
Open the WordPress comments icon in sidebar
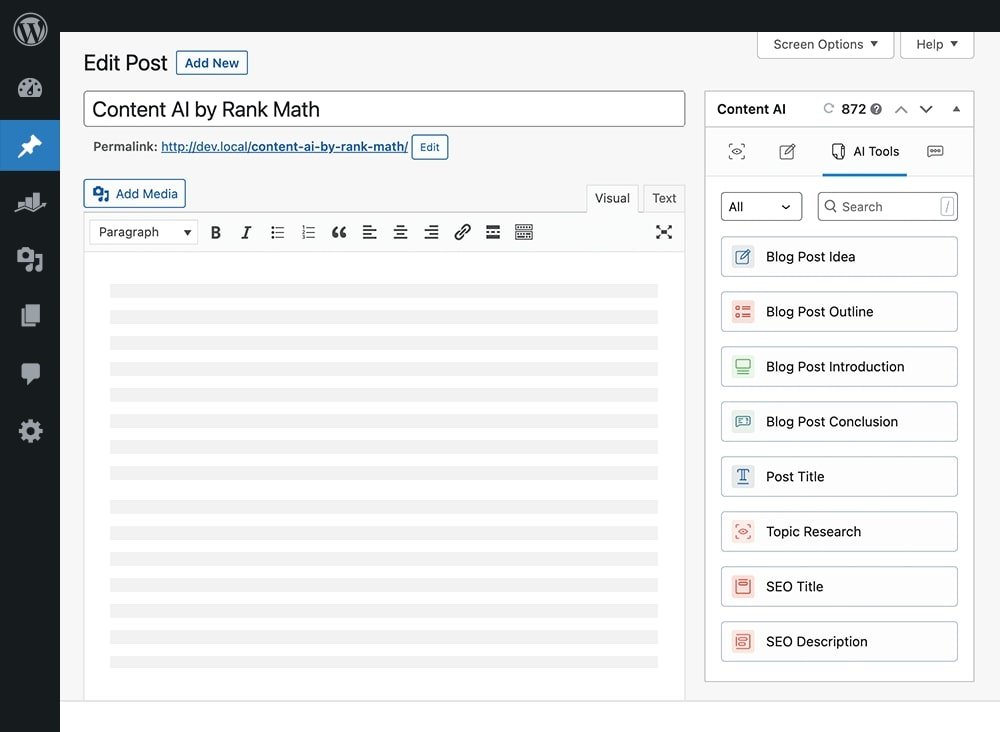(x=30, y=374)
